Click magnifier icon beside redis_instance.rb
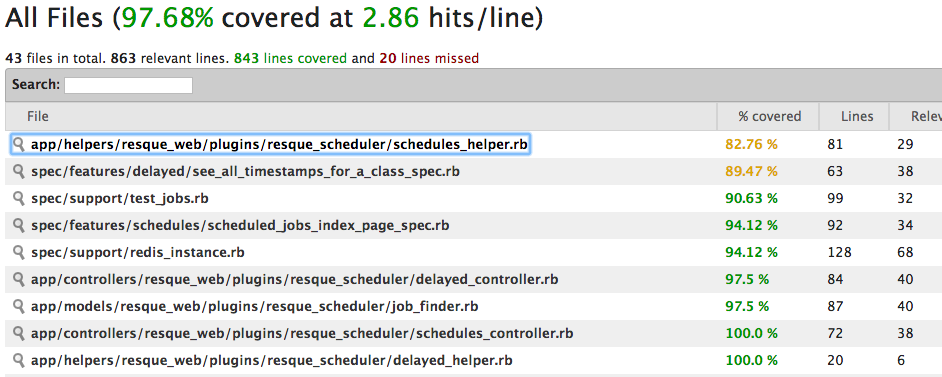 [x=19, y=252]
